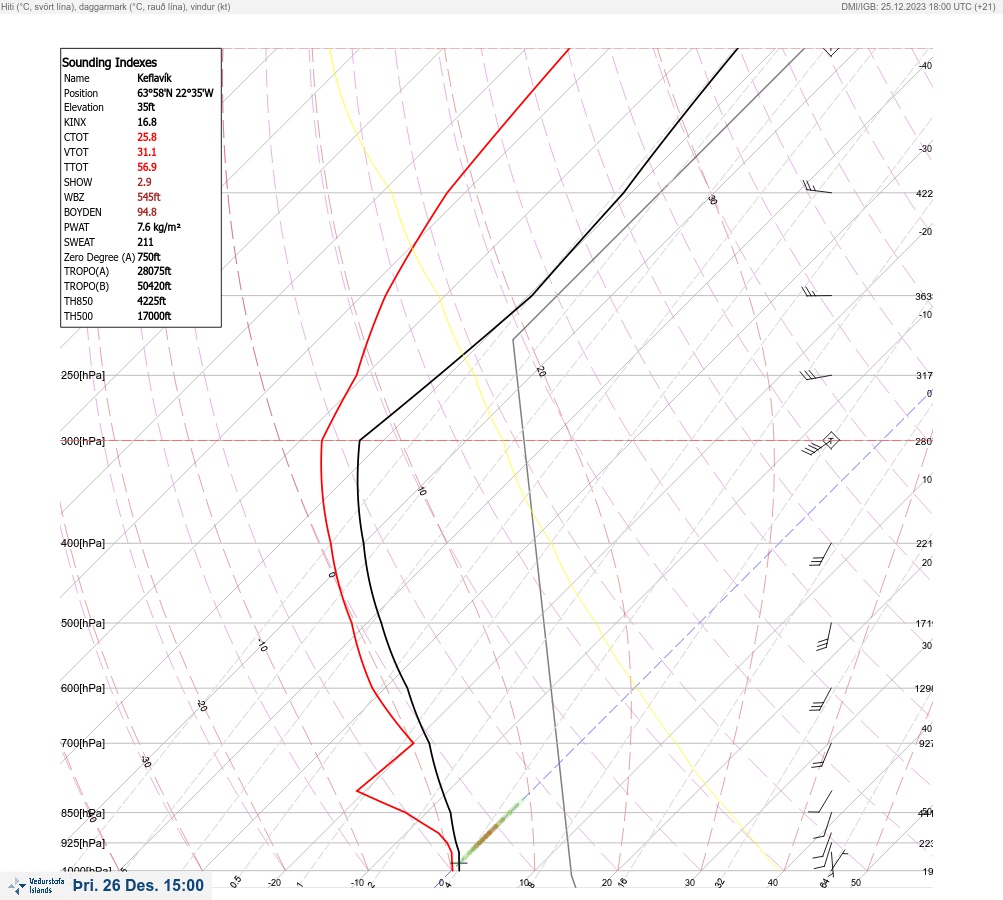
Task: Click the 400[hPa] pressure label
Action: (x=83, y=543)
